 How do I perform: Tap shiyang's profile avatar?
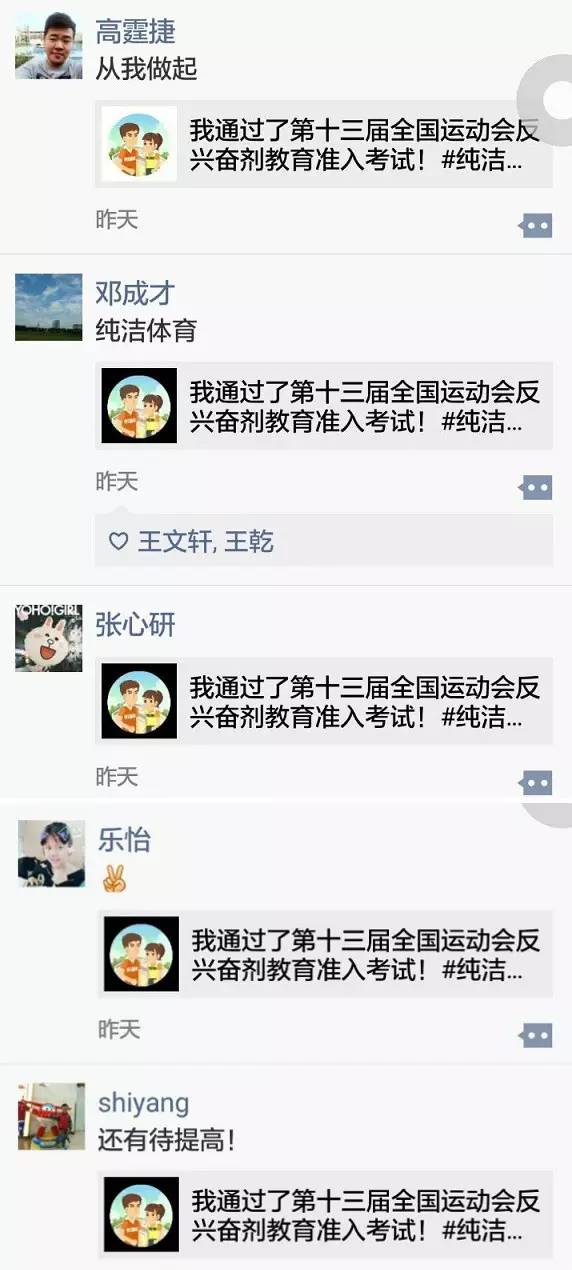click(x=51, y=1116)
